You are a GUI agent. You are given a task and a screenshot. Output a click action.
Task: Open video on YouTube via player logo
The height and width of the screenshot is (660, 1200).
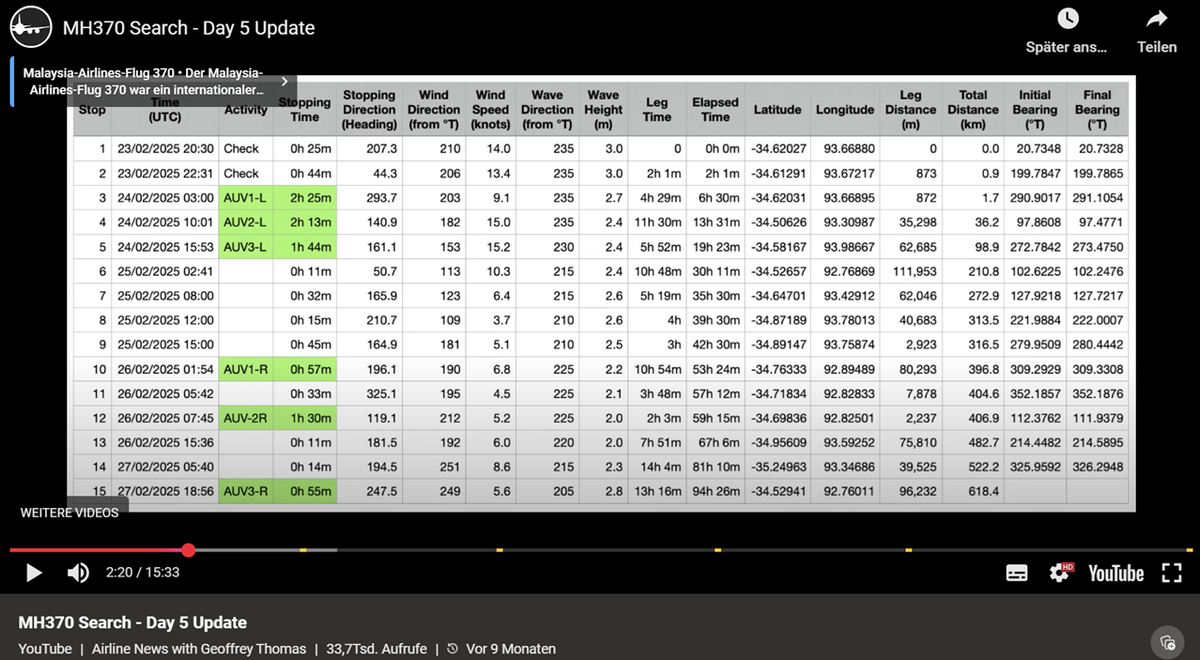(x=1115, y=573)
